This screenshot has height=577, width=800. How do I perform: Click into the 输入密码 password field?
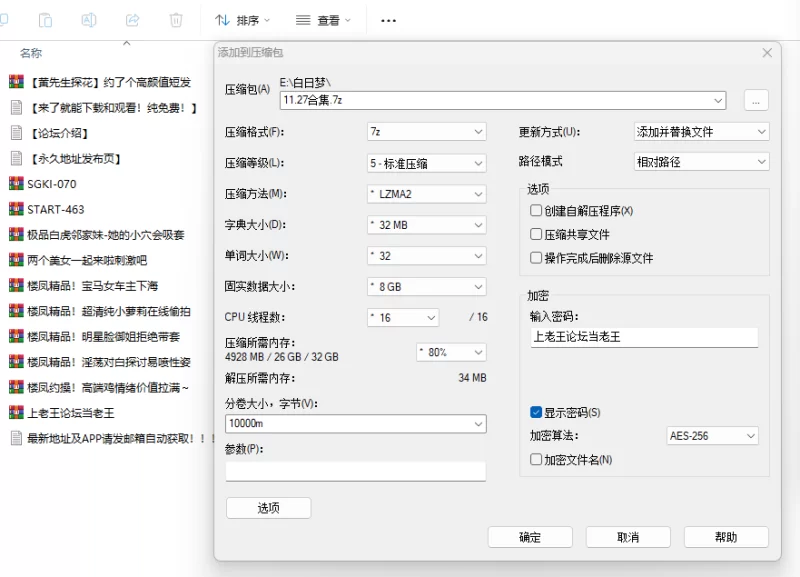tap(643, 337)
